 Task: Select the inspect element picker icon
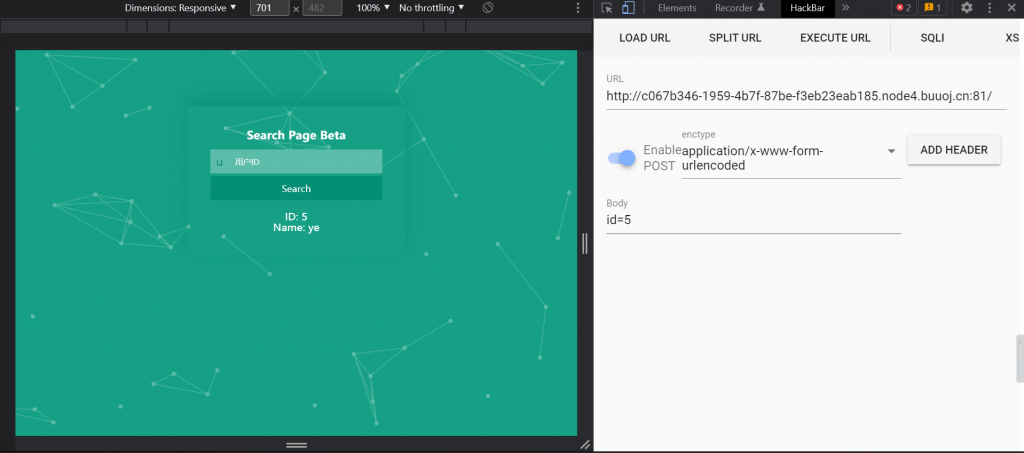coord(607,8)
